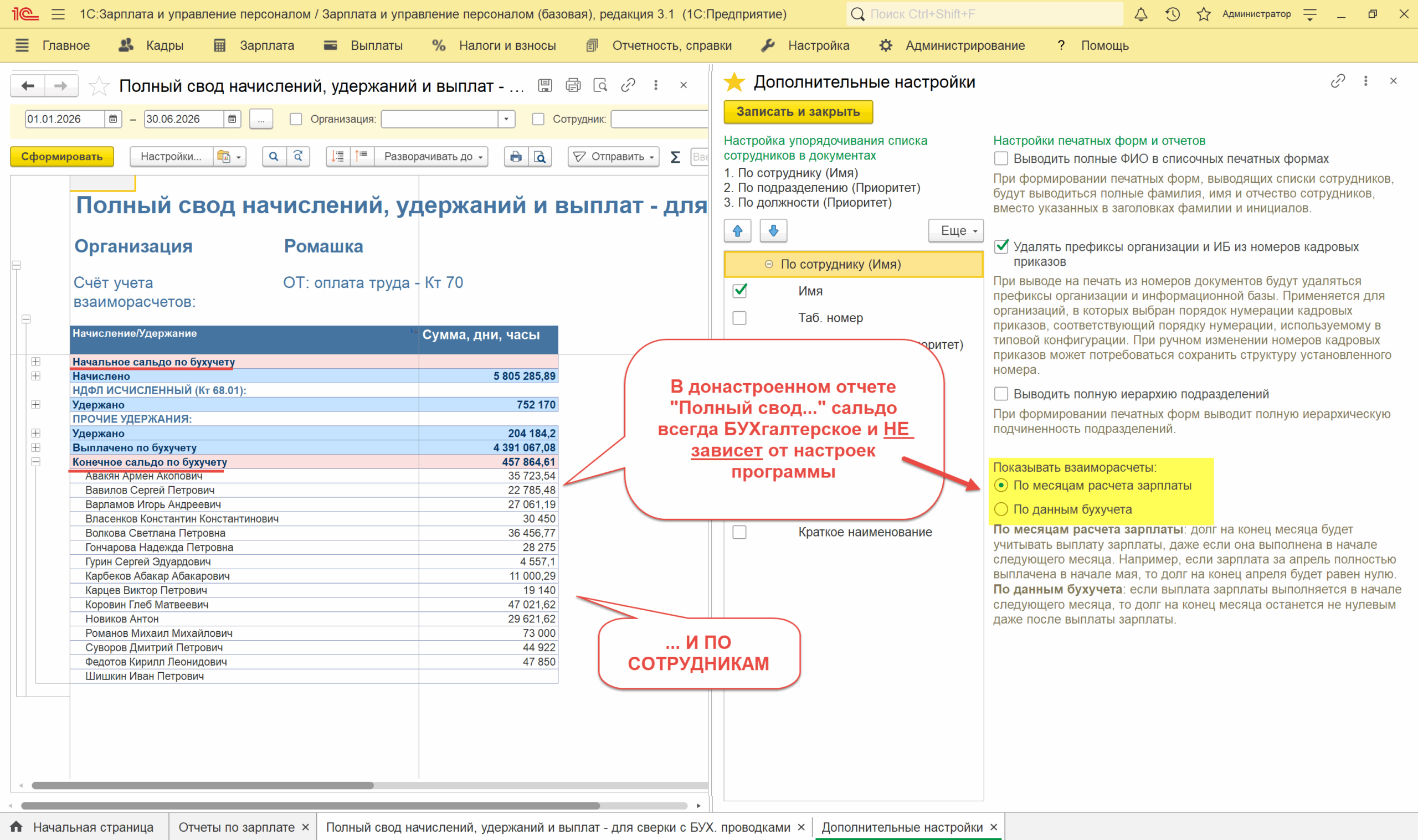Open history clock icon
The height and width of the screenshot is (840, 1418).
click(x=1172, y=14)
